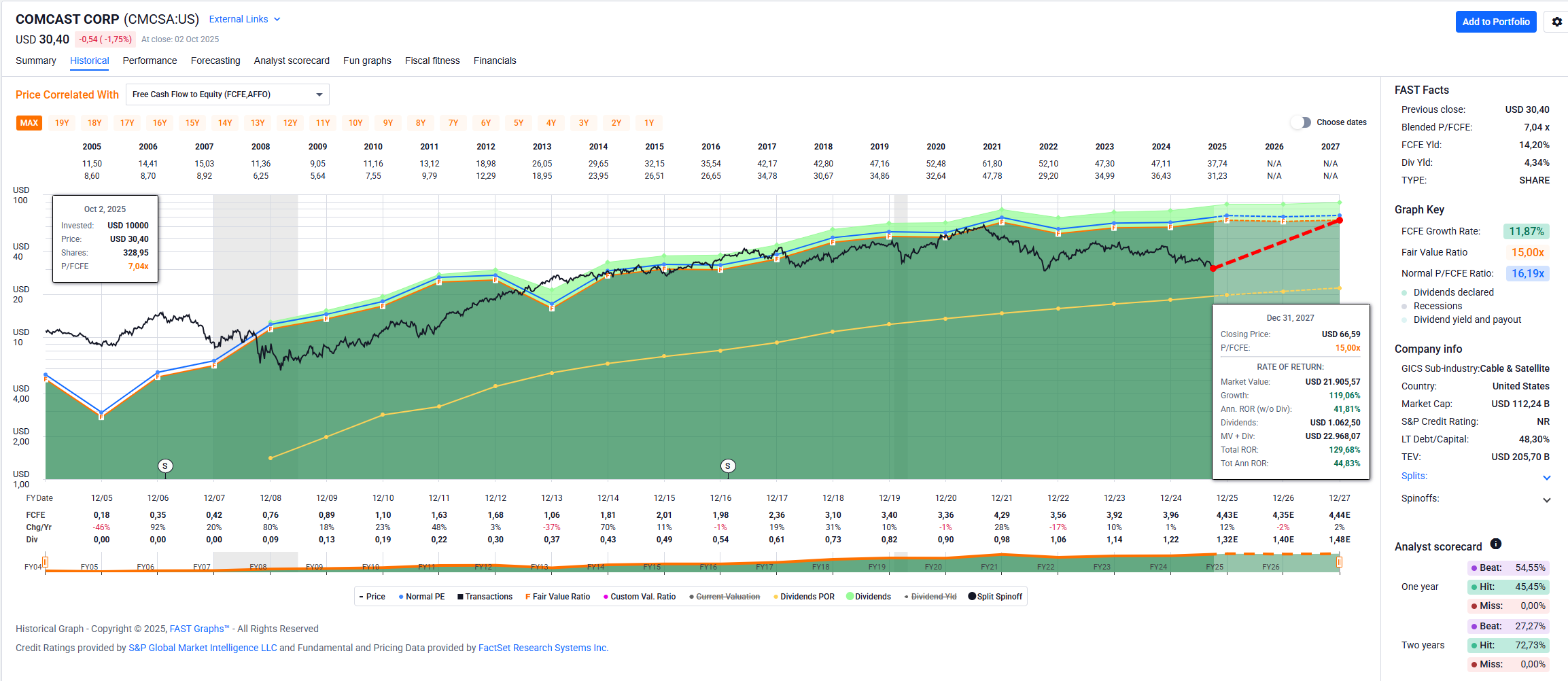Switch to the Forecasting tab
This screenshot has height=681, width=1568.
coord(215,60)
